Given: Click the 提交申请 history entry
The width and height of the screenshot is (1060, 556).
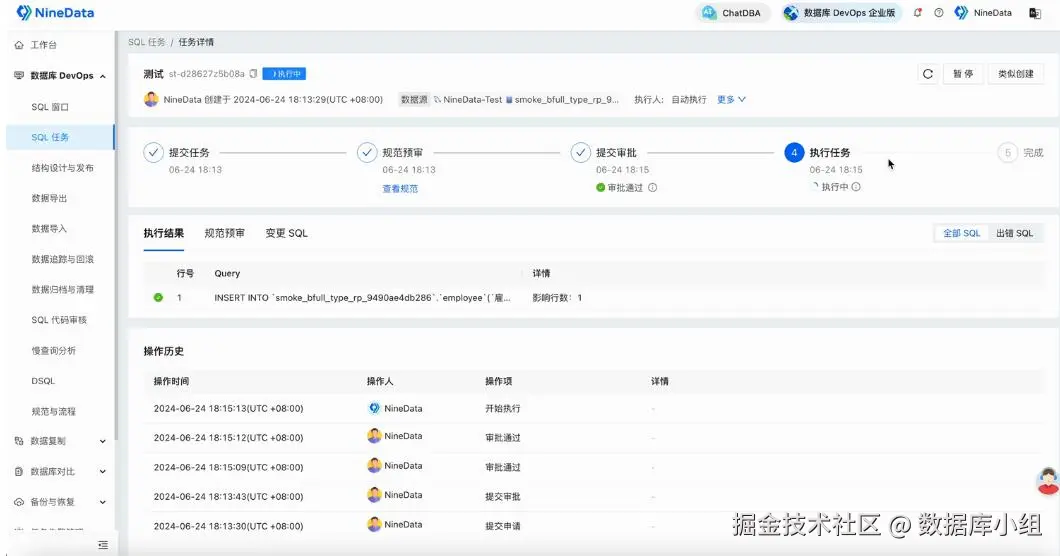Looking at the screenshot, I should [x=502, y=526].
